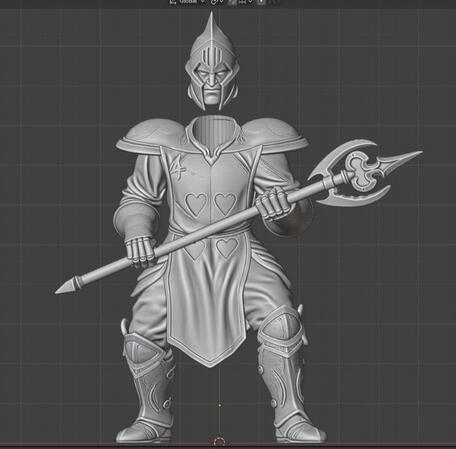The image size is (456, 449).
Task: Open the Global transform orientation dropdown
Action: pos(187,2)
